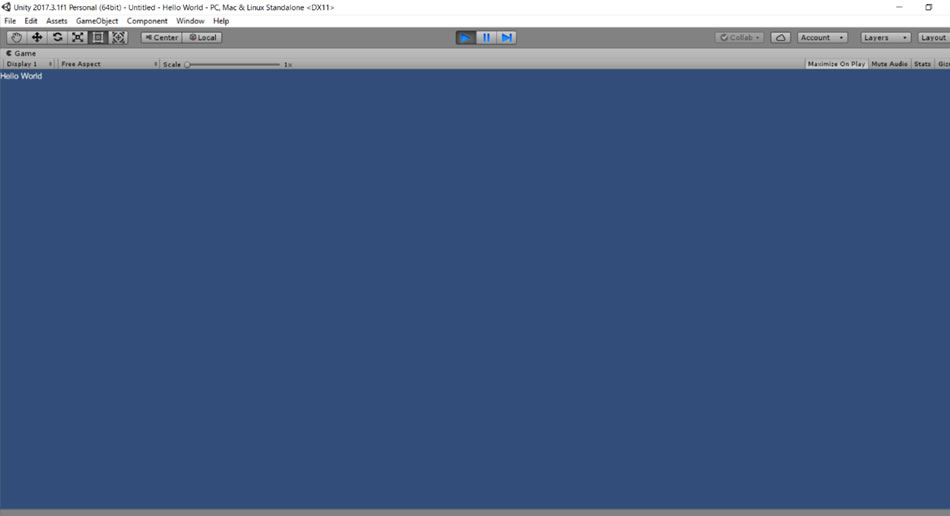
Task: Click the Scale slider handle
Action: (187, 64)
